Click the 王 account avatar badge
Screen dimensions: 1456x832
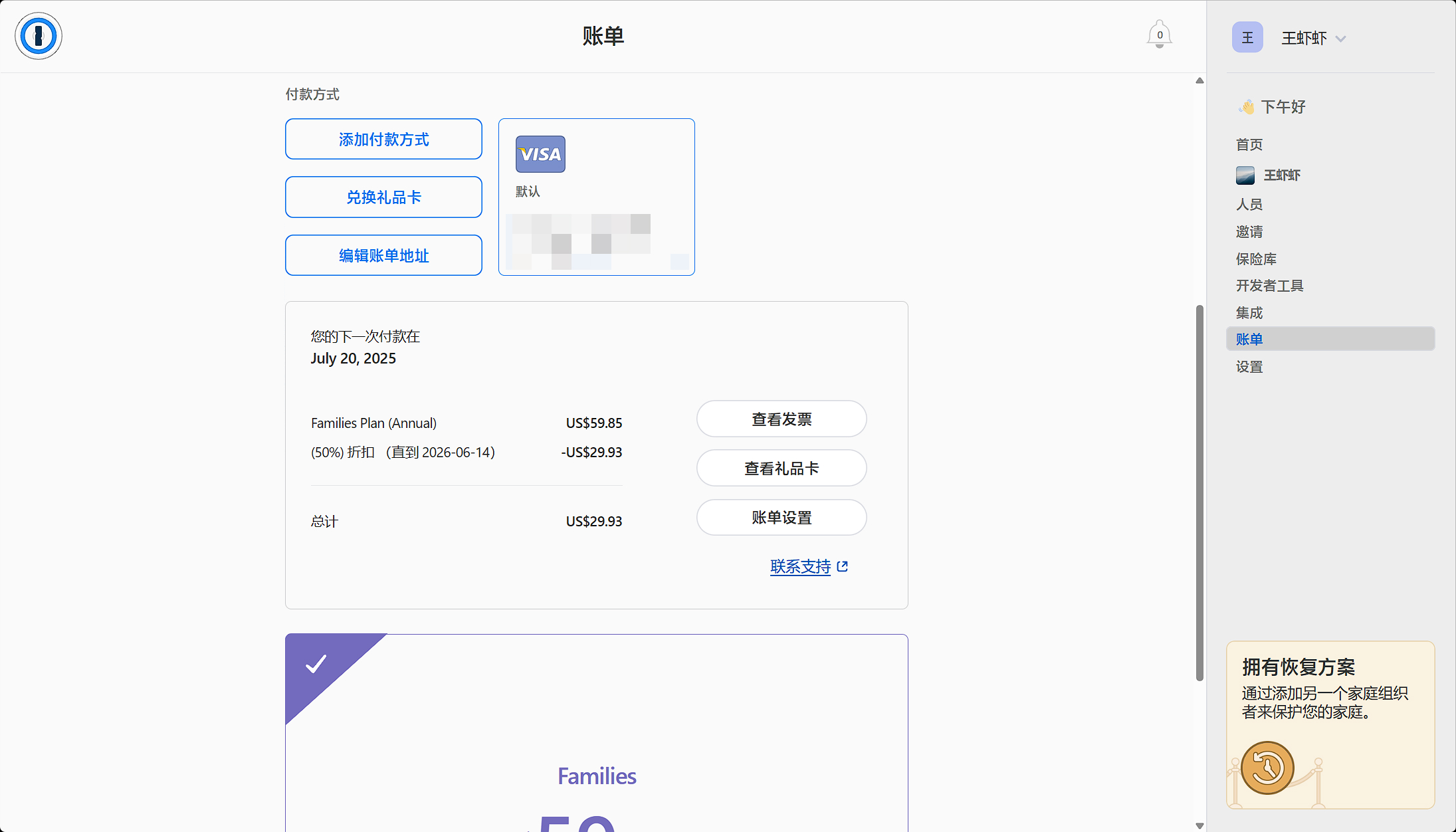click(1247, 37)
